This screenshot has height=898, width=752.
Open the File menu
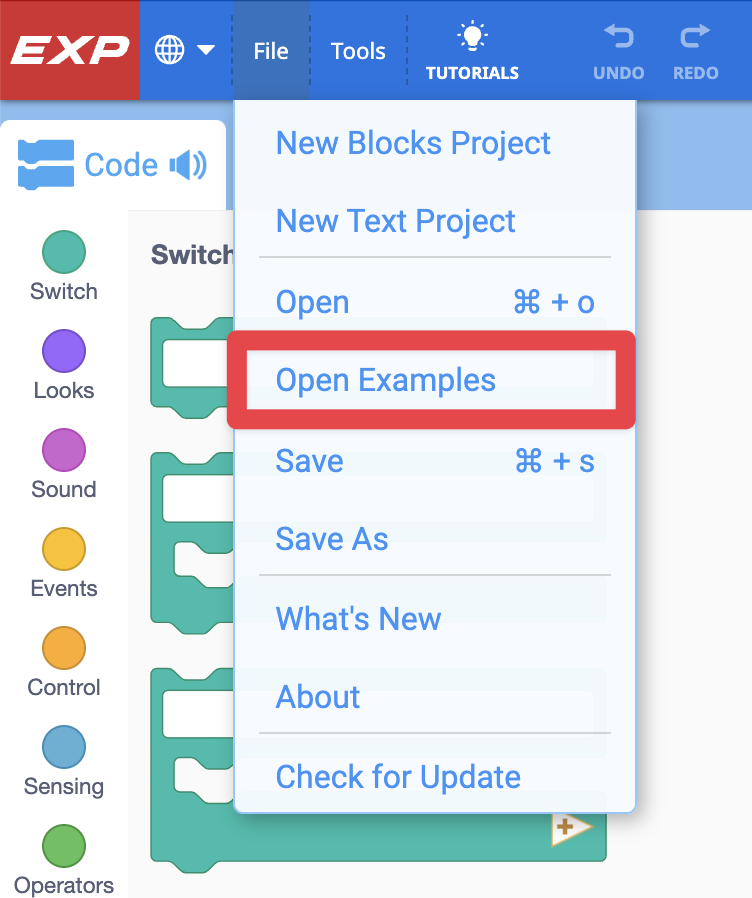(270, 50)
